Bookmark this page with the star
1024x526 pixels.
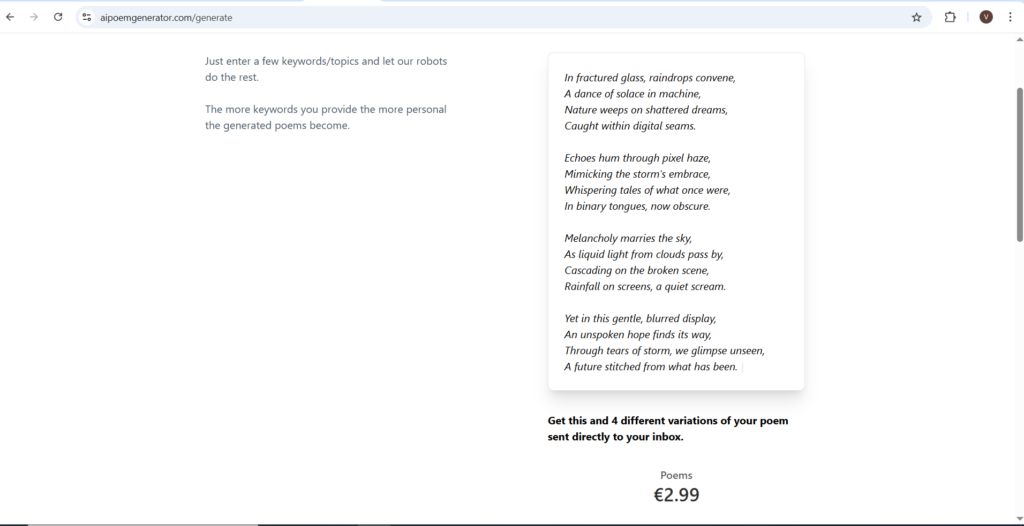click(x=916, y=17)
